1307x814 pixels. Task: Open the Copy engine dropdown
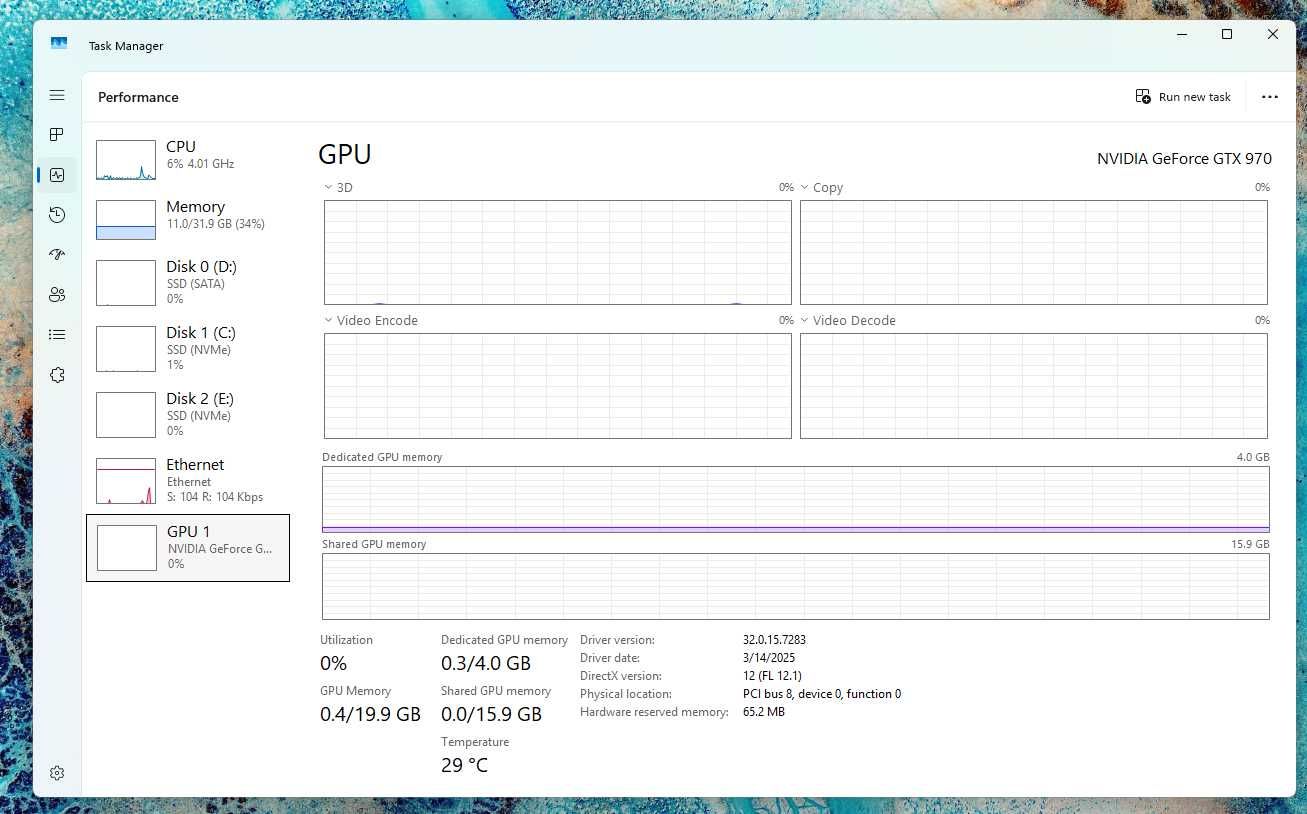point(821,187)
